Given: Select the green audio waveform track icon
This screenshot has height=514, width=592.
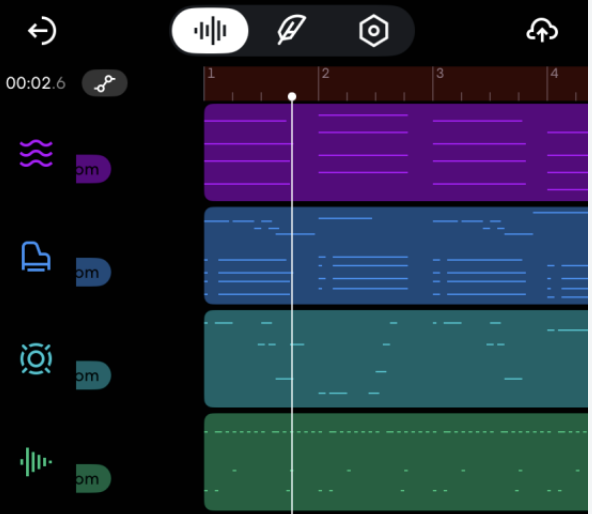Looking at the screenshot, I should tap(36, 462).
